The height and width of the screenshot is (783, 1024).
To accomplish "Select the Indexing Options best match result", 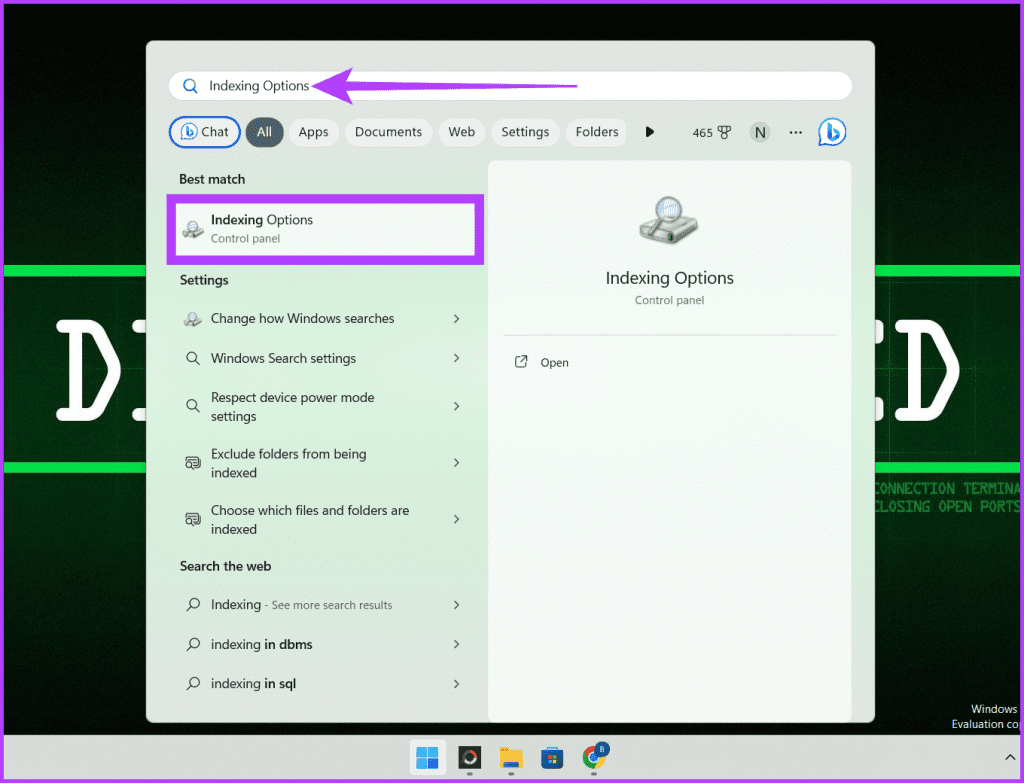I will [324, 229].
